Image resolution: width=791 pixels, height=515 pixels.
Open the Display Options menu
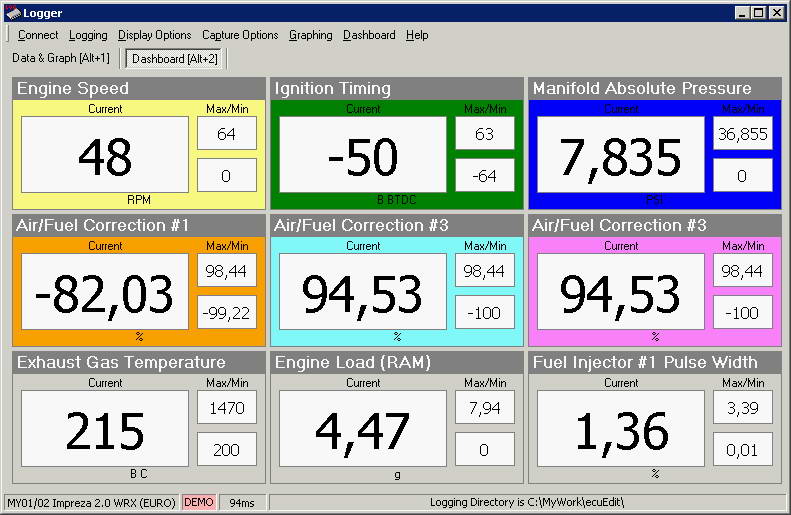click(x=155, y=35)
